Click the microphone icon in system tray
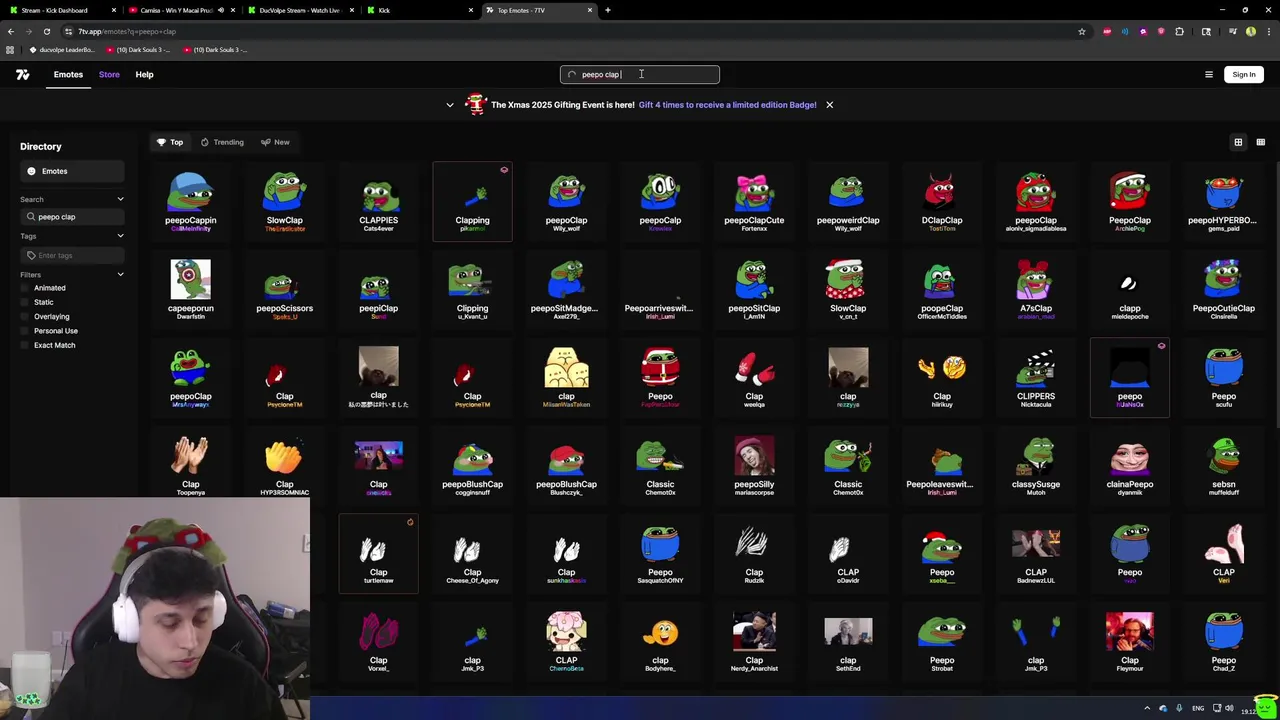The width and height of the screenshot is (1280, 720). pos(1179,708)
